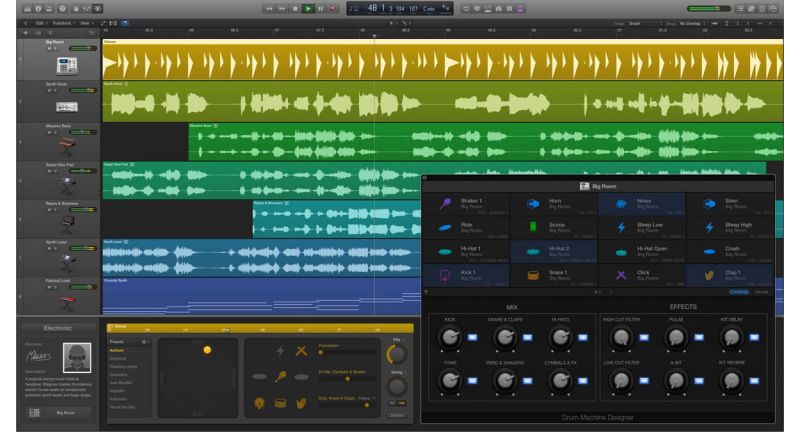800x432 pixels.
Task: Toggle hand clap icon in Drummer editor
Action: click(x=302, y=403)
